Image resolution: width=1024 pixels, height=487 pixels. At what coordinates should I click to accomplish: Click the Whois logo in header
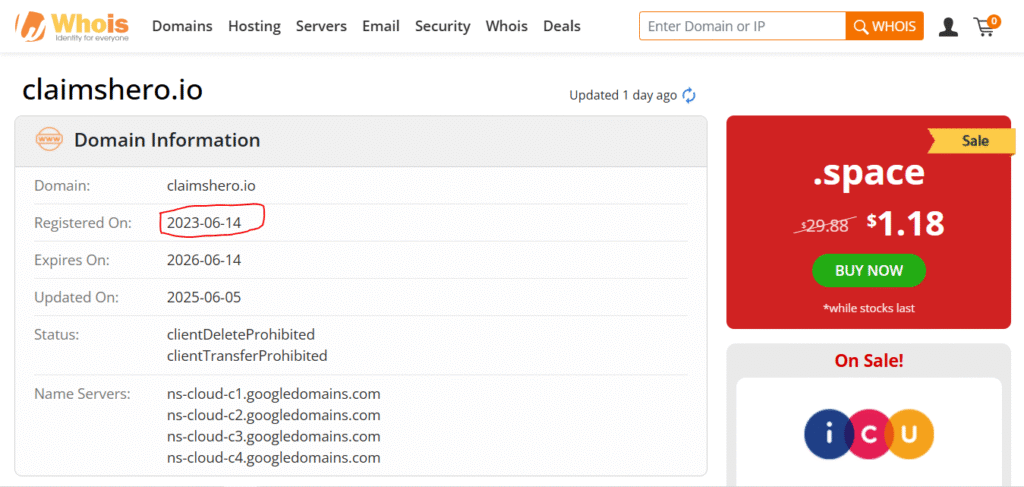pos(72,26)
